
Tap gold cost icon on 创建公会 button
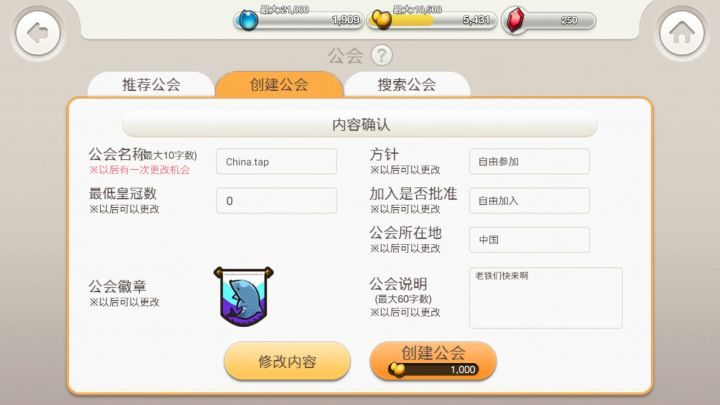(397, 370)
